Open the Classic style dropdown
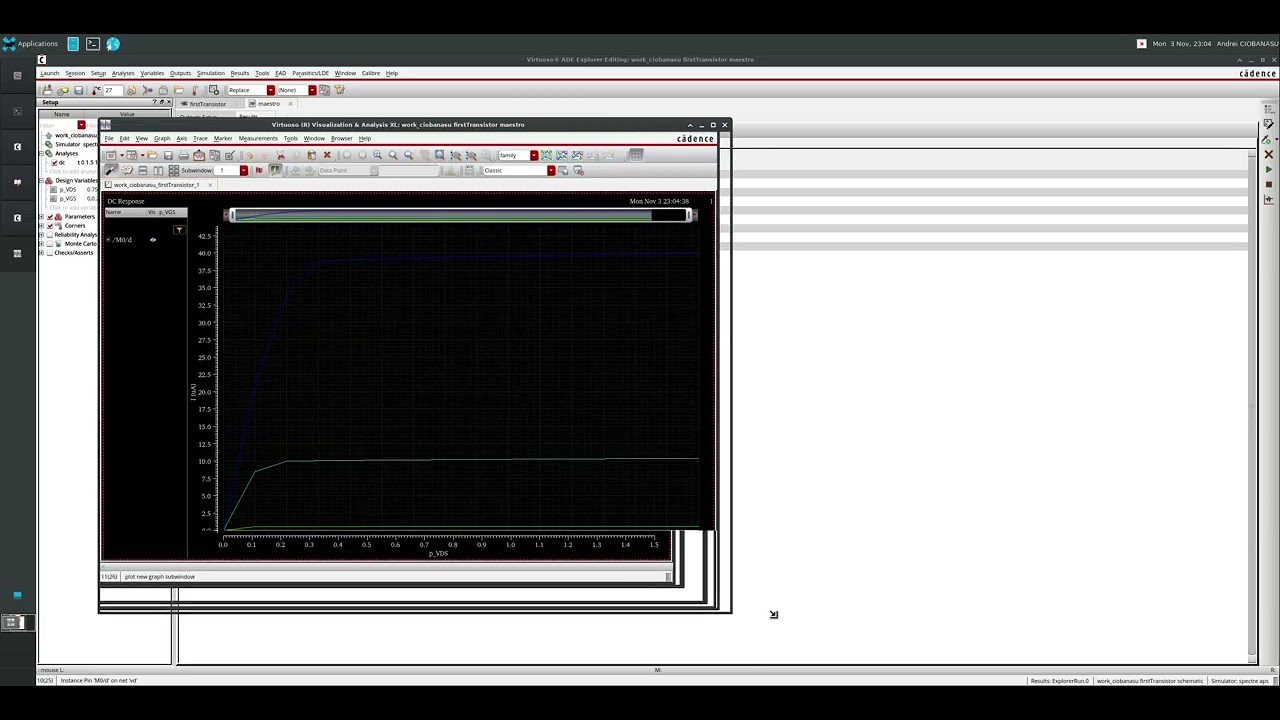This screenshot has height=720, width=1280. pyautogui.click(x=551, y=170)
